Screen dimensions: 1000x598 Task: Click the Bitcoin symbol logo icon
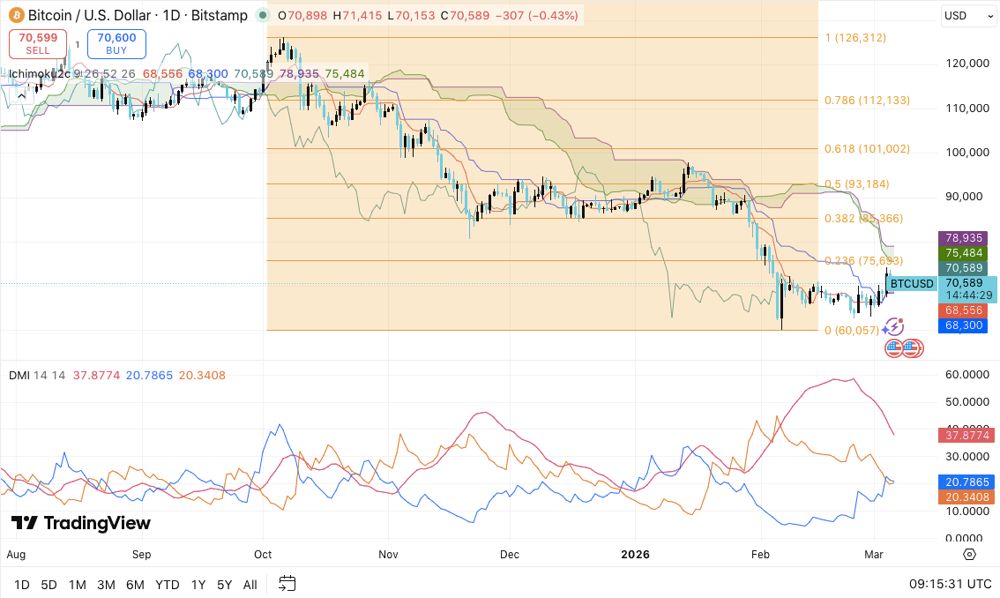pos(13,16)
